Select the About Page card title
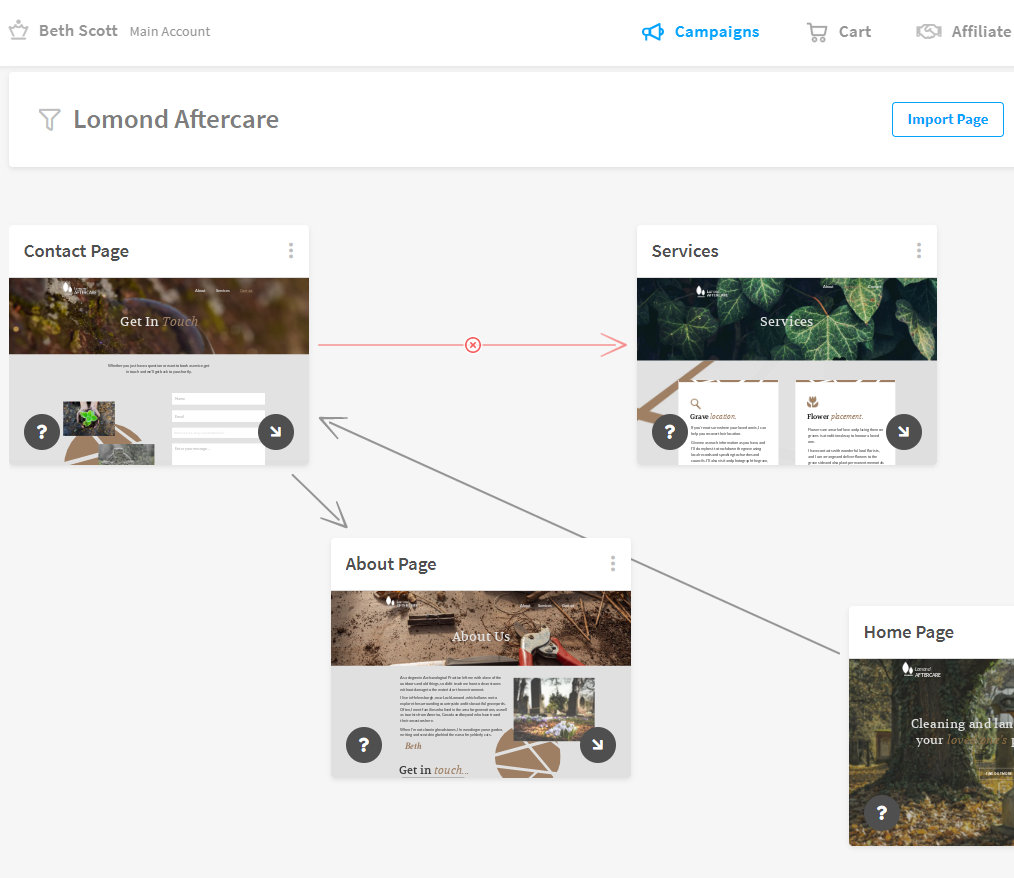1014x878 pixels. click(391, 564)
